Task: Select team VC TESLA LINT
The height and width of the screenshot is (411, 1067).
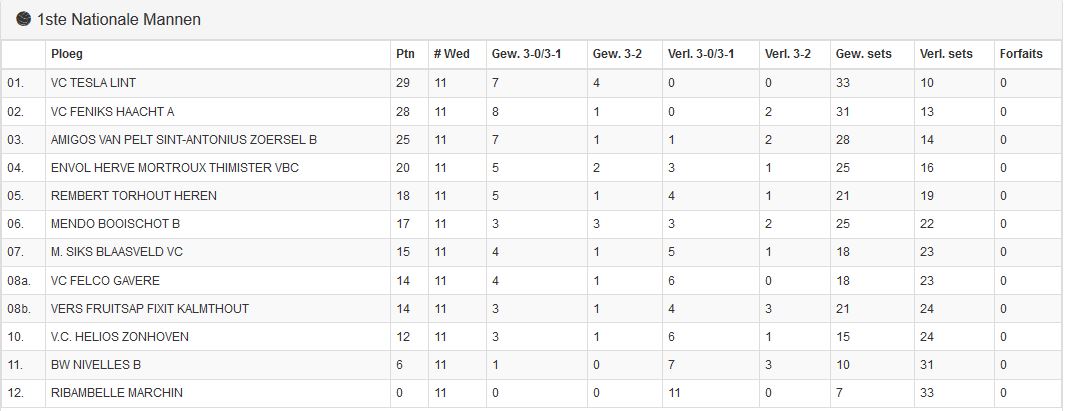Action: point(93,83)
